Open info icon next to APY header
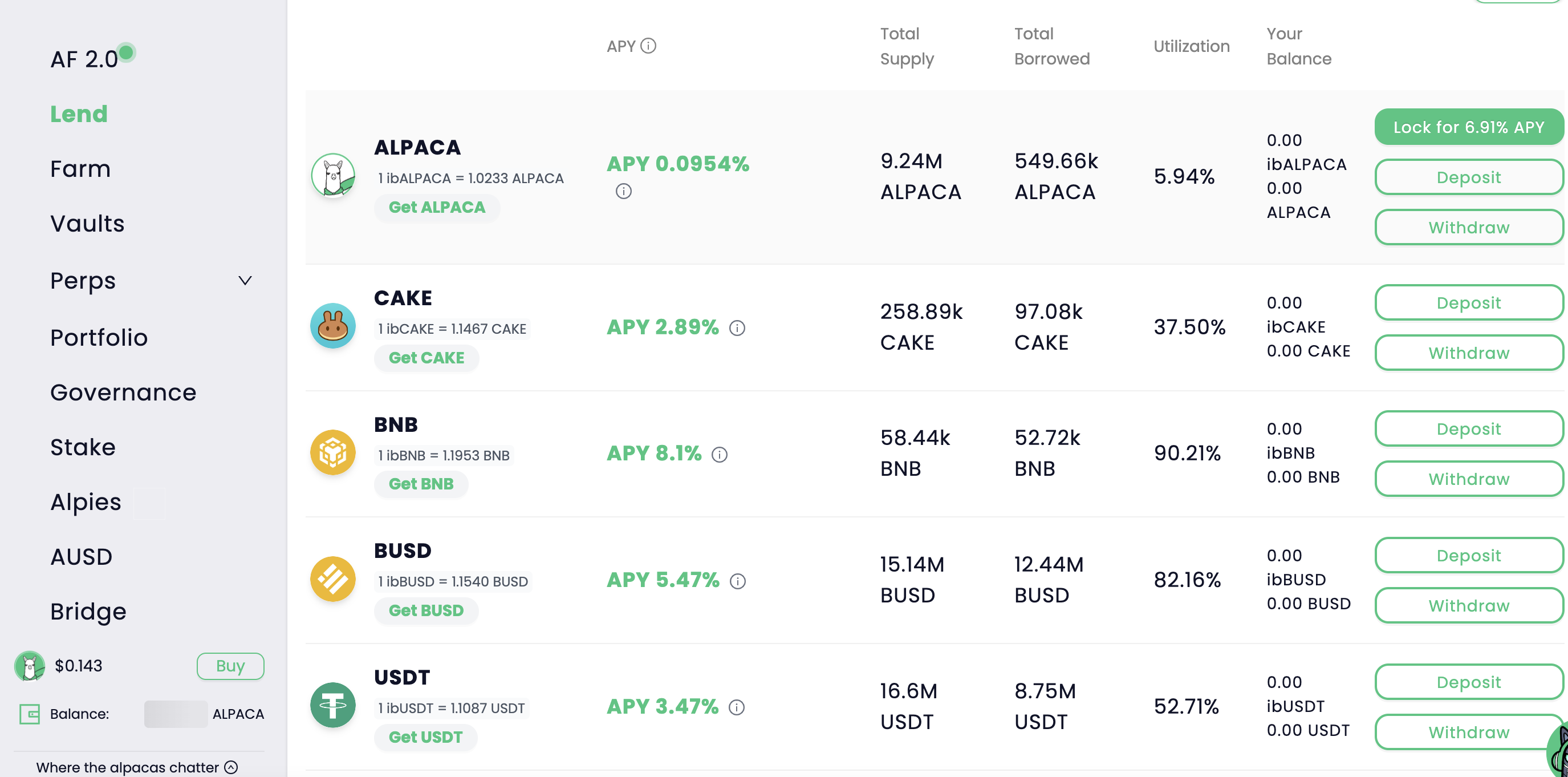This screenshot has height=777, width=1568. coord(648,46)
